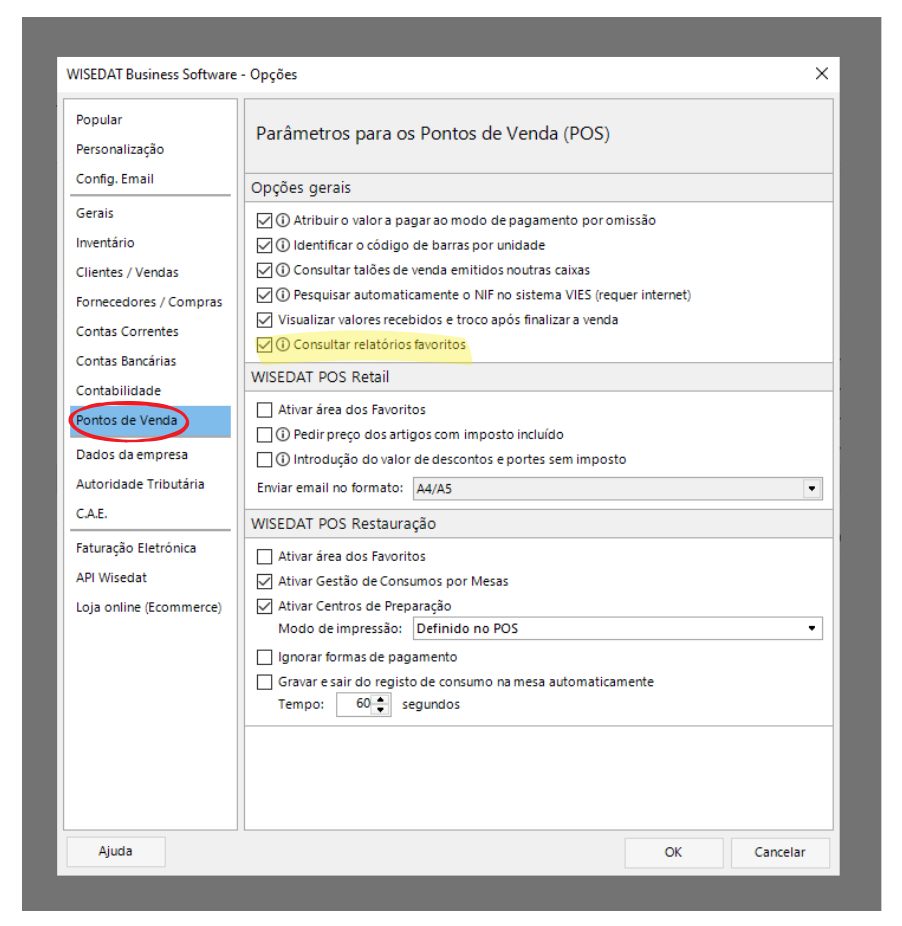Image resolution: width=902 pixels, height=926 pixels.
Task: Increase Tempo seconds with up arrow
Action: pyautogui.click(x=380, y=699)
